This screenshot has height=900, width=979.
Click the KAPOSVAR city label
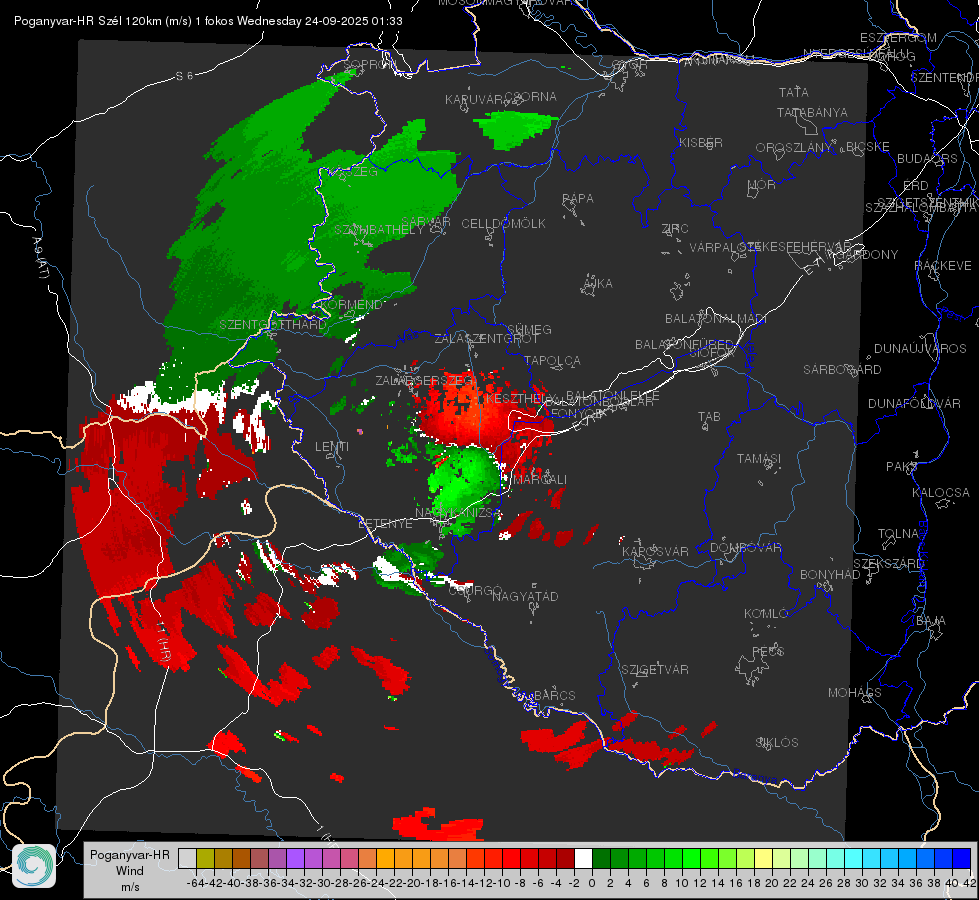point(656,551)
